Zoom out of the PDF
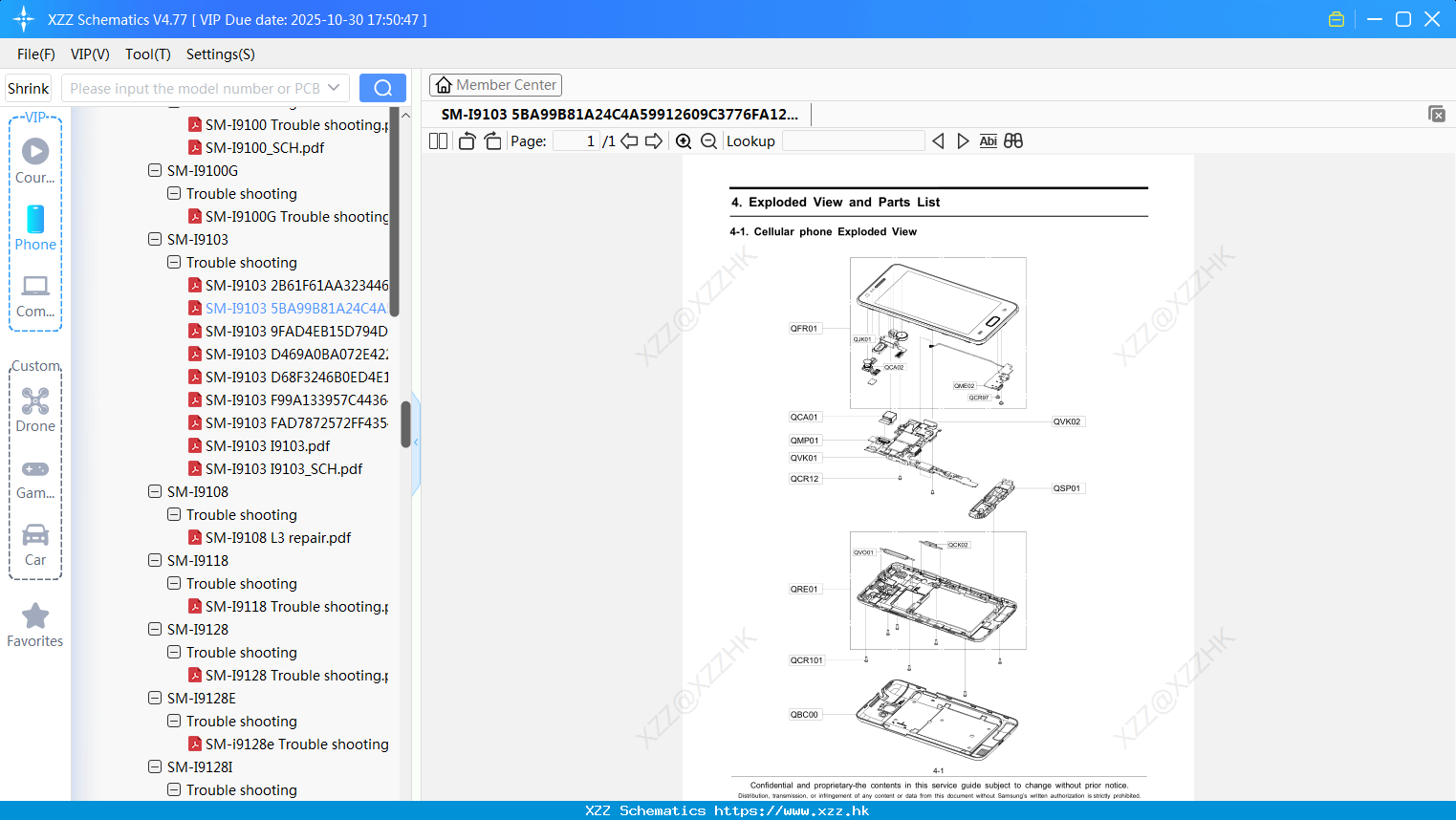Image resolution: width=1456 pixels, height=820 pixels. [708, 140]
